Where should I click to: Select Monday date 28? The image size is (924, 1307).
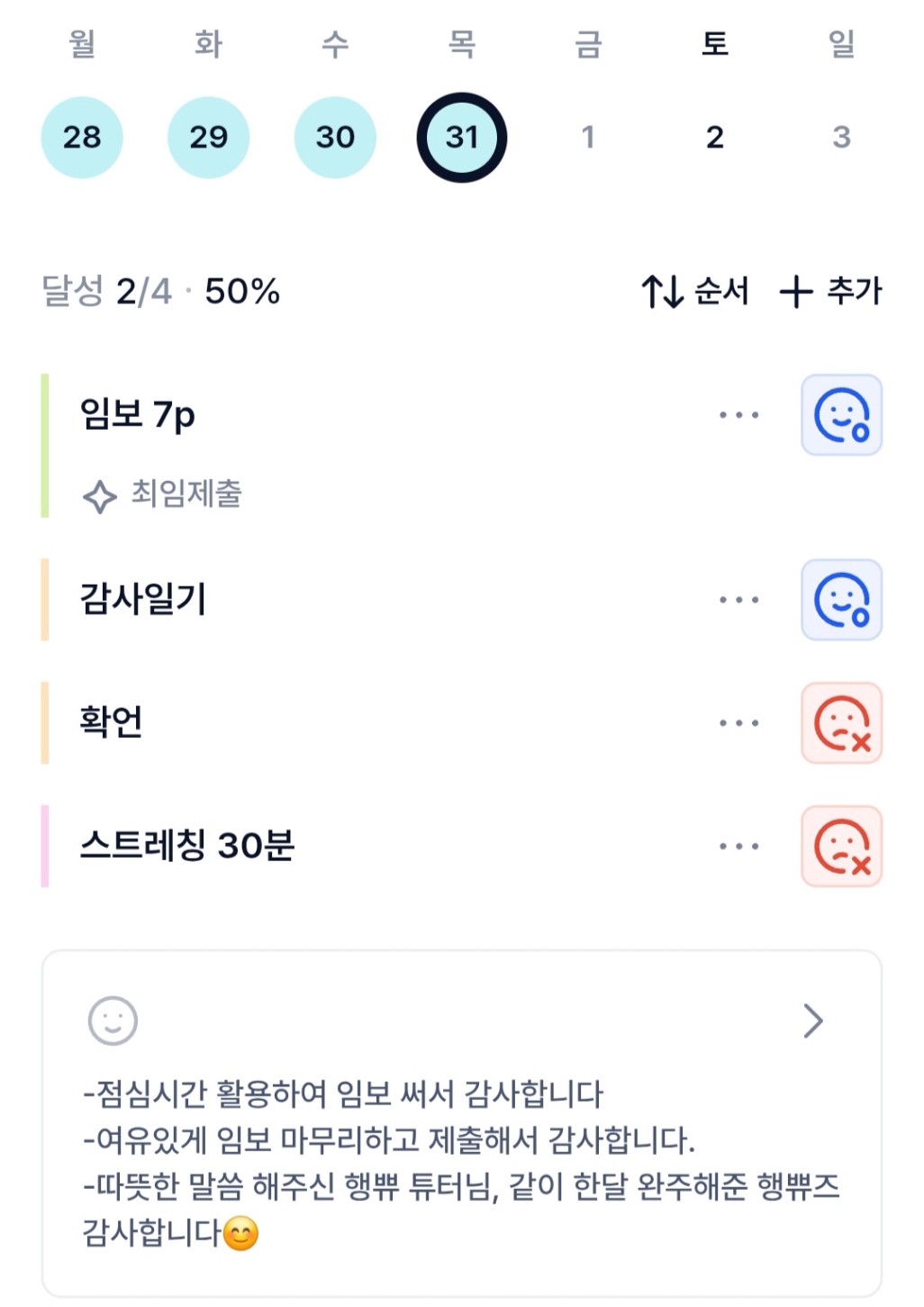(82, 137)
